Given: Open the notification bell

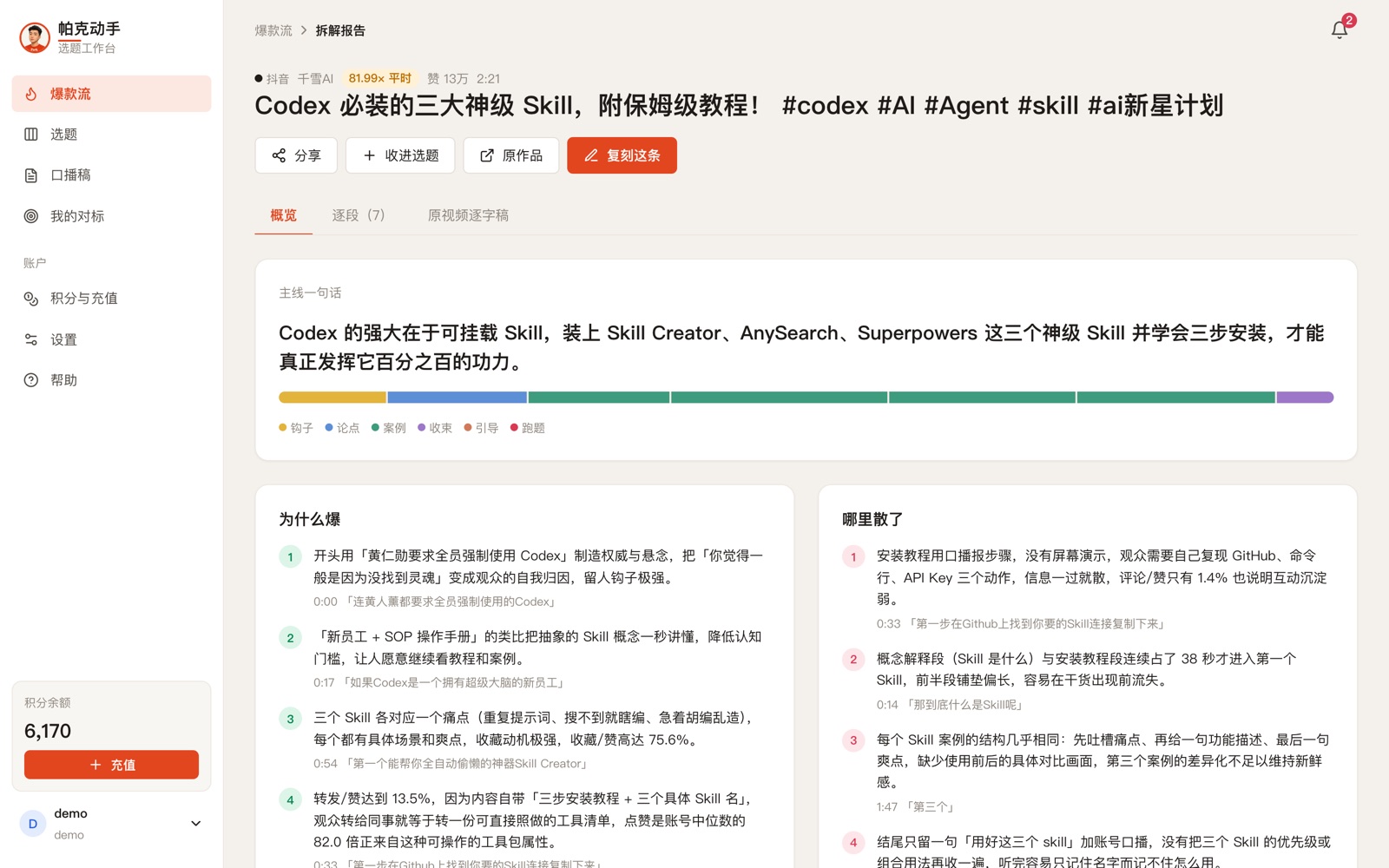Looking at the screenshot, I should 1340,30.
